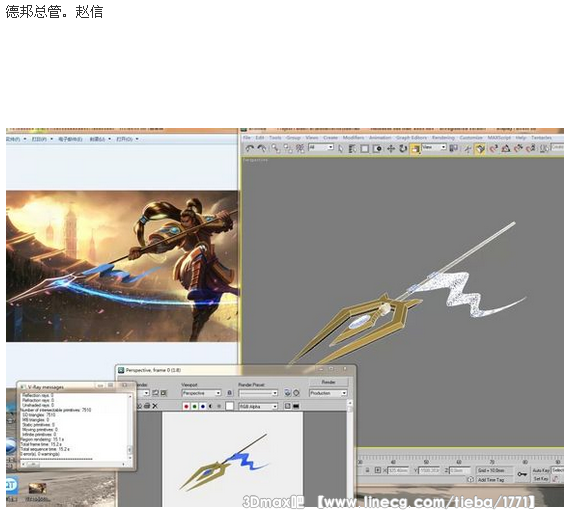Toggle the Spinner Snap button
The width and height of the screenshot is (564, 519).
[531, 149]
